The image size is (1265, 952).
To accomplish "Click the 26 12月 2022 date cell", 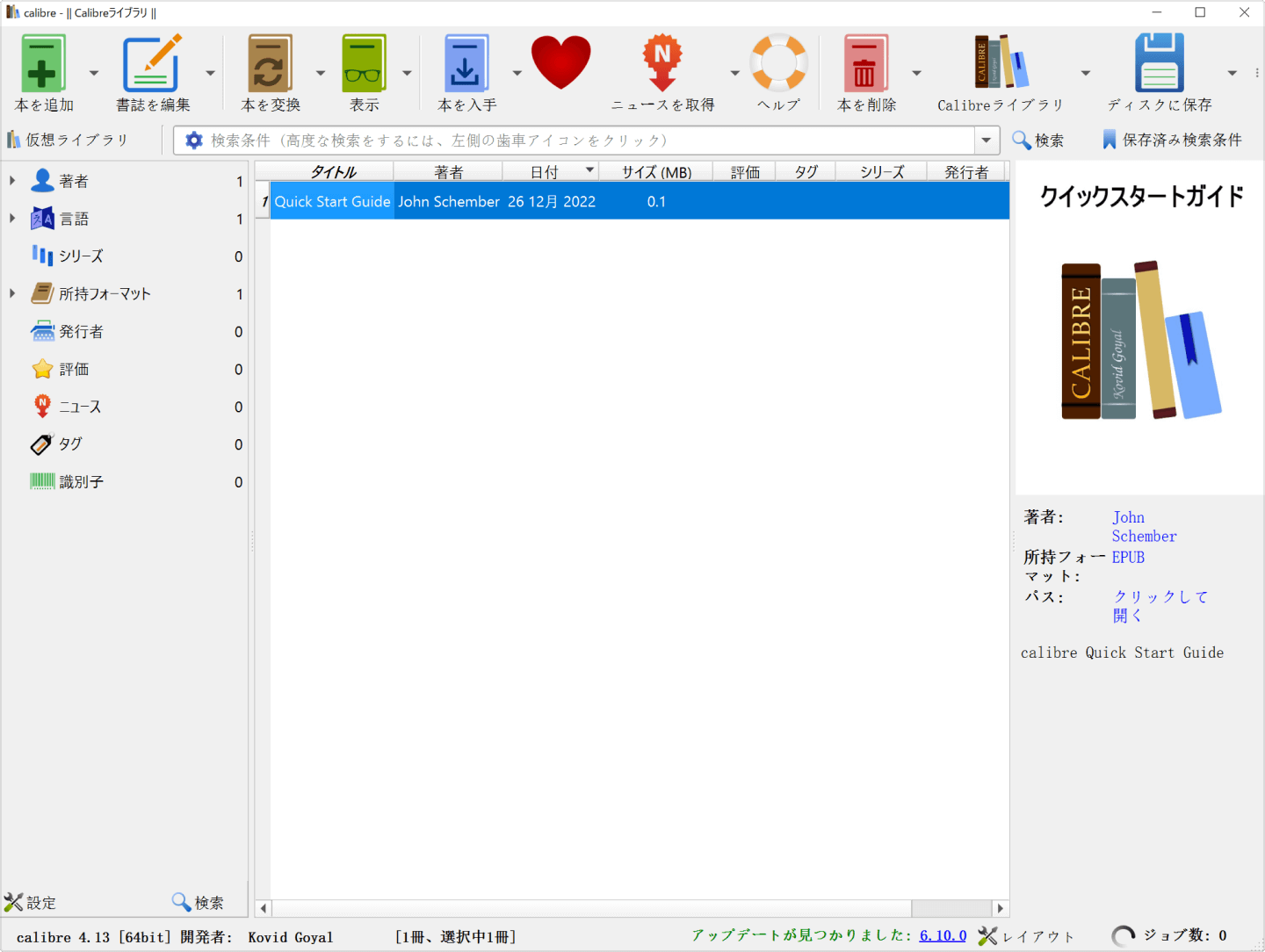I will coord(551,201).
